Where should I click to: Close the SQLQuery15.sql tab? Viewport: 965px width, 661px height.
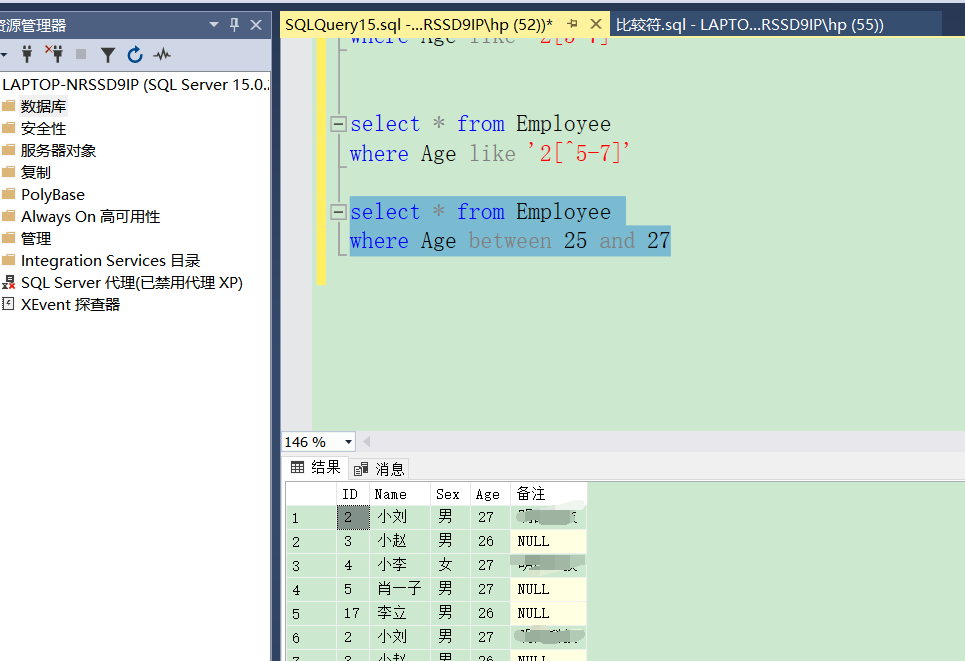click(595, 24)
